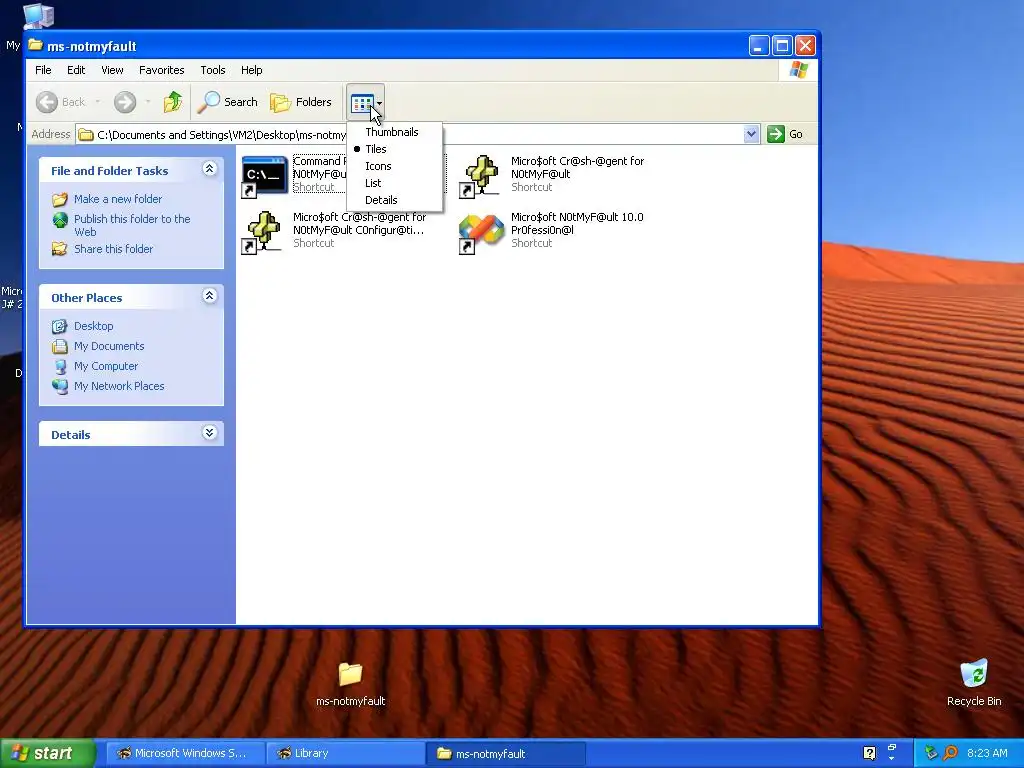Toggle the Folders pane
This screenshot has height=768, width=1024.
tap(301, 102)
